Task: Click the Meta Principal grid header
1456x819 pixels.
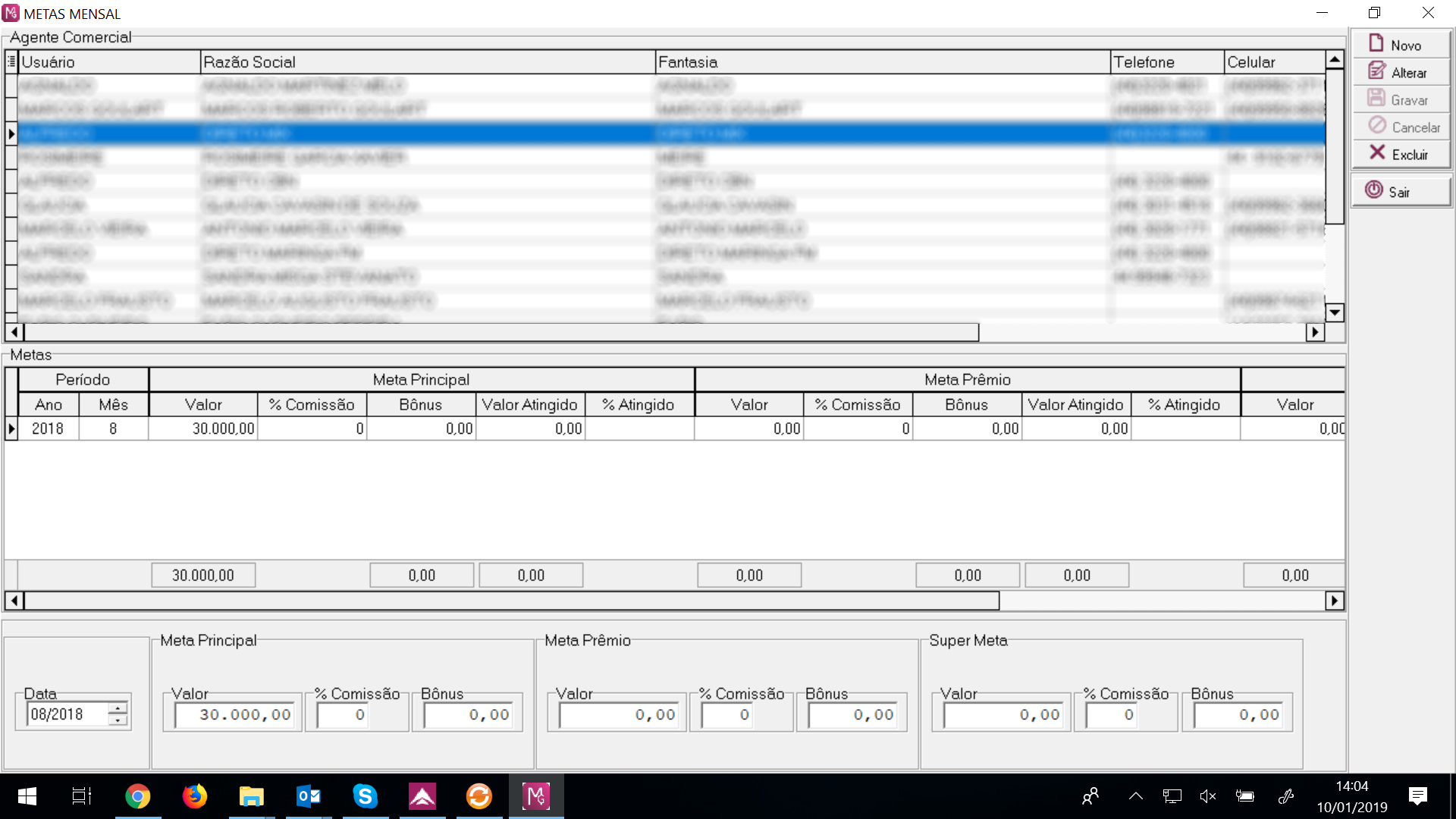Action: 422,379
